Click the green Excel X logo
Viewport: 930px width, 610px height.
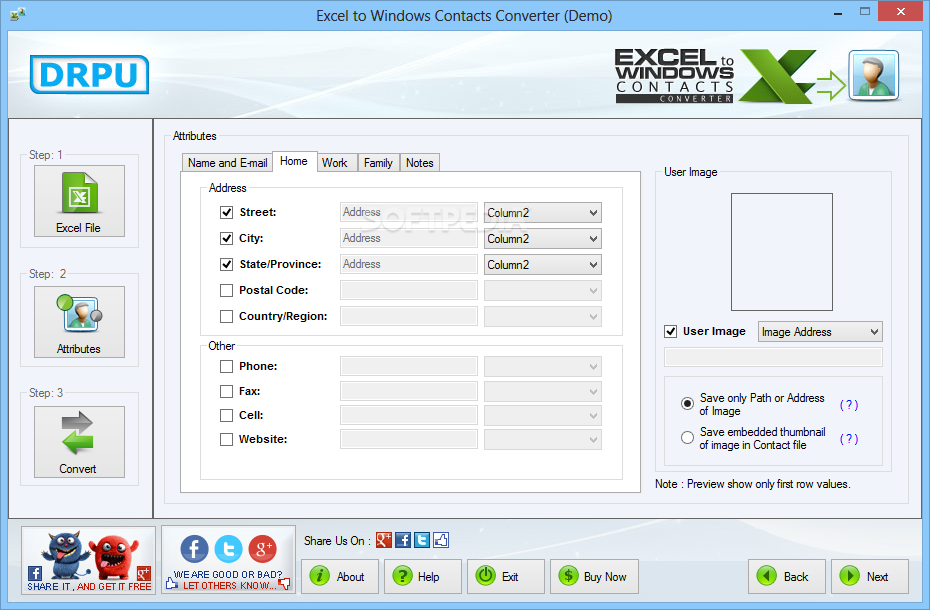pos(778,76)
